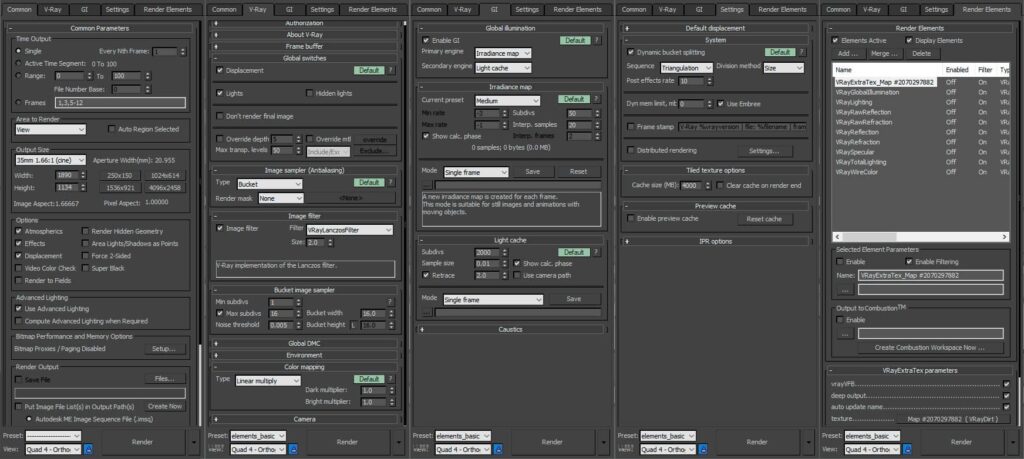Enable the Hidden lights checkbox
The height and width of the screenshot is (459, 1024).
tap(310, 93)
